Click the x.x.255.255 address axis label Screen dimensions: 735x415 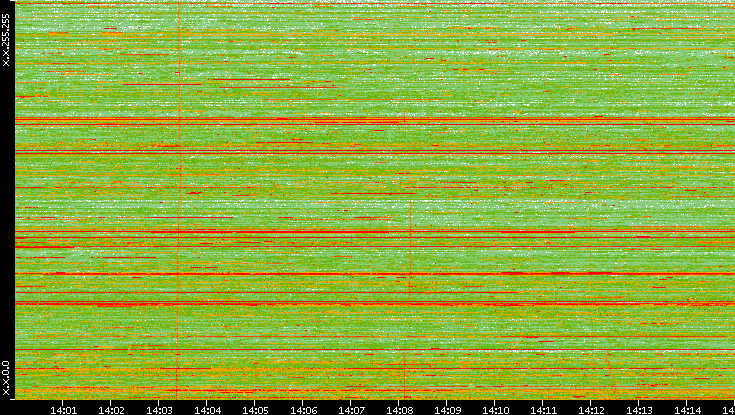click(6, 40)
